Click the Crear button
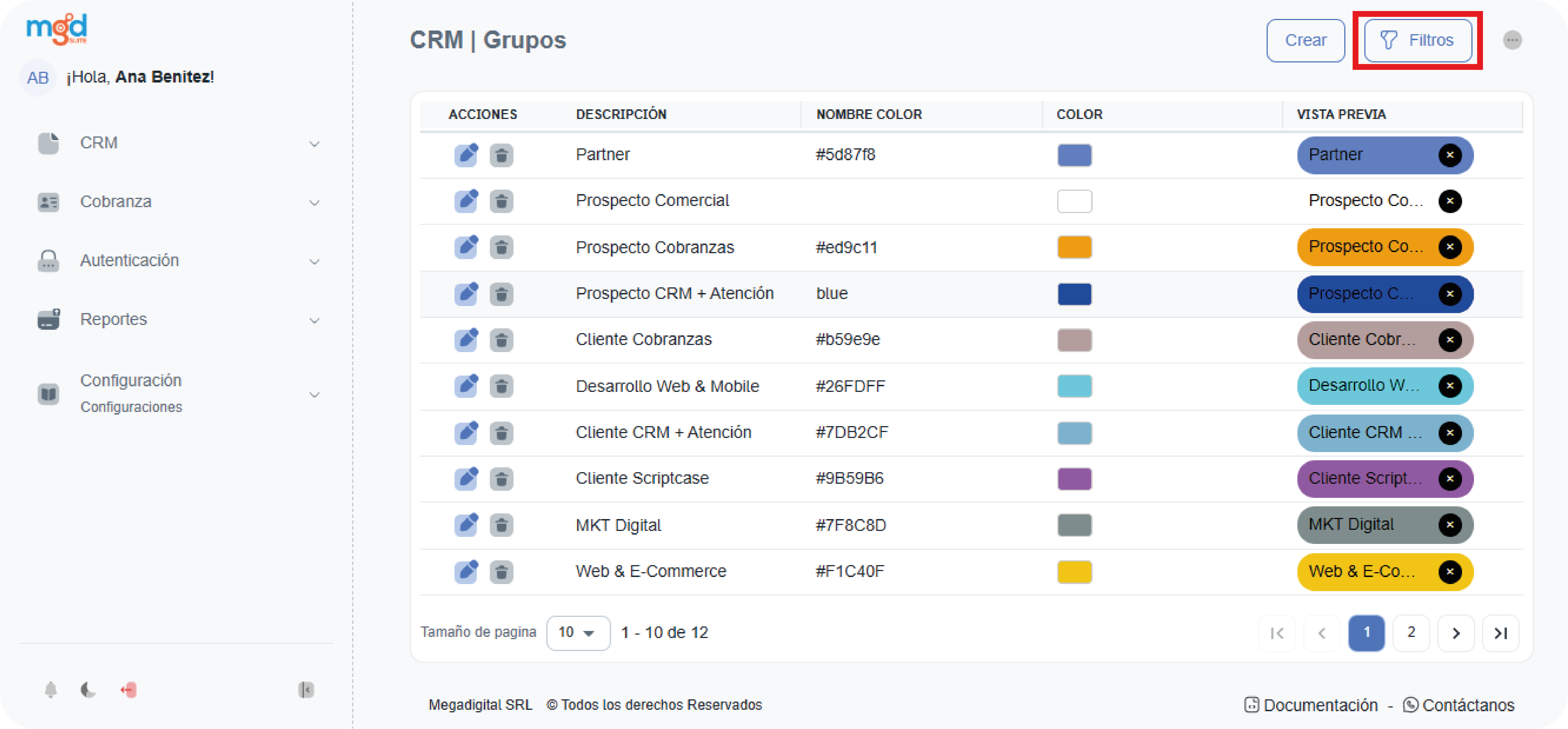The image size is (1568, 729). click(x=1305, y=40)
